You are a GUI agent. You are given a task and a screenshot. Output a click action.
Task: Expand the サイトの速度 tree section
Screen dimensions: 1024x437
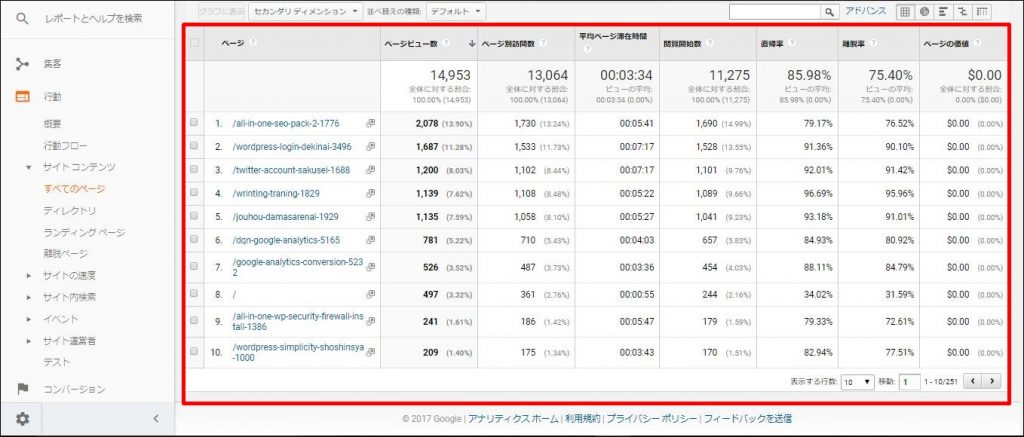pos(28,276)
